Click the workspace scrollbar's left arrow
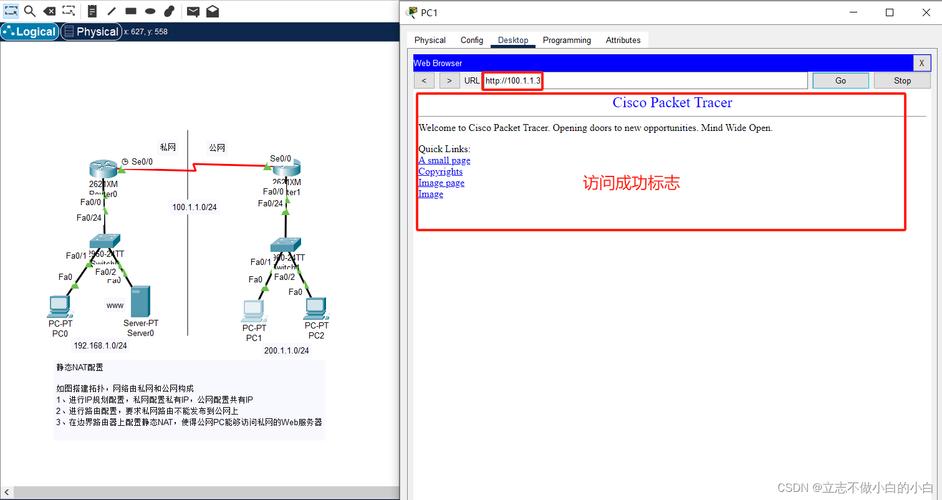Viewport: 942px width, 500px height. pyautogui.click(x=6, y=493)
